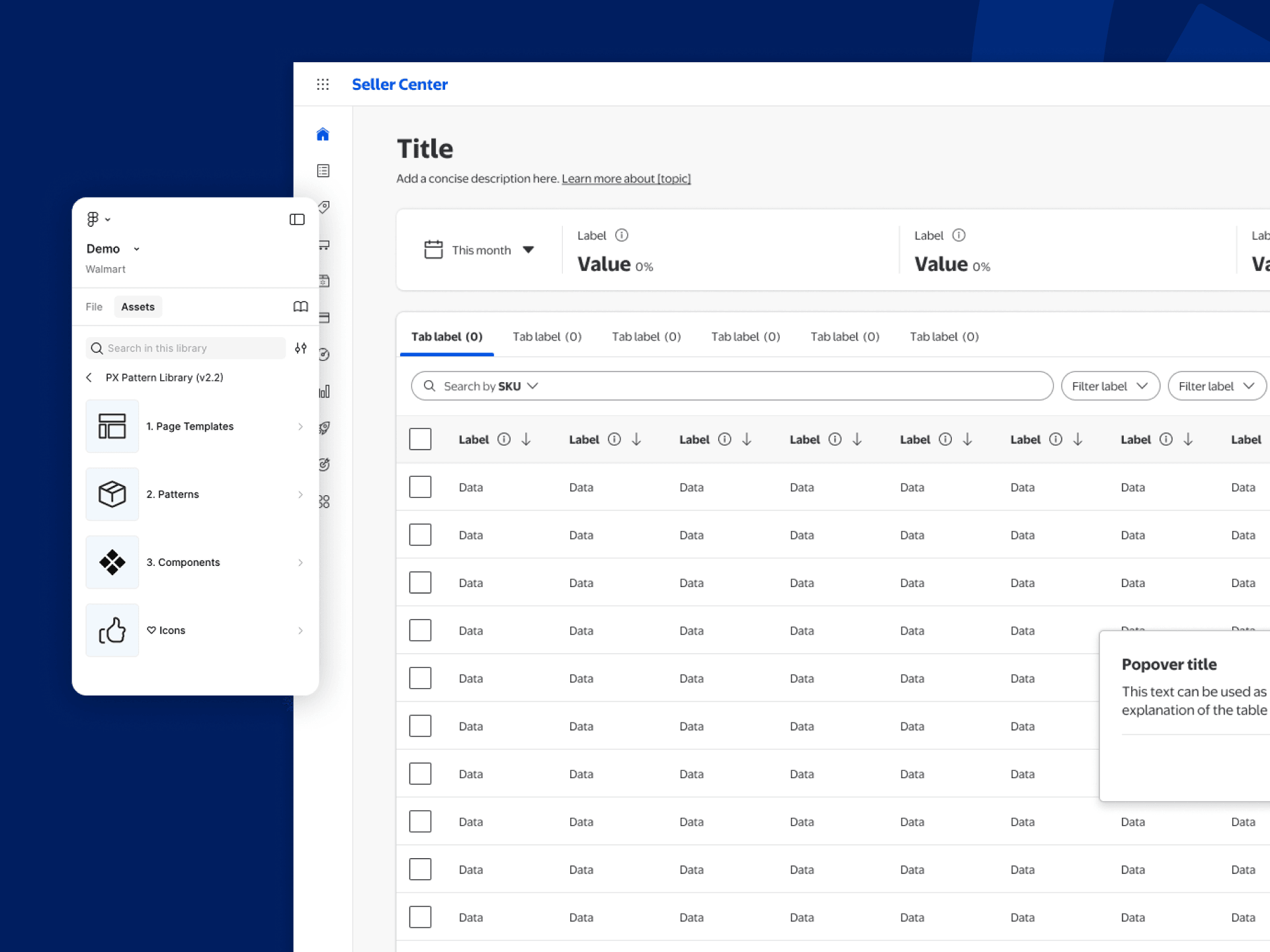Check the sixth data row checkbox

pos(420,725)
